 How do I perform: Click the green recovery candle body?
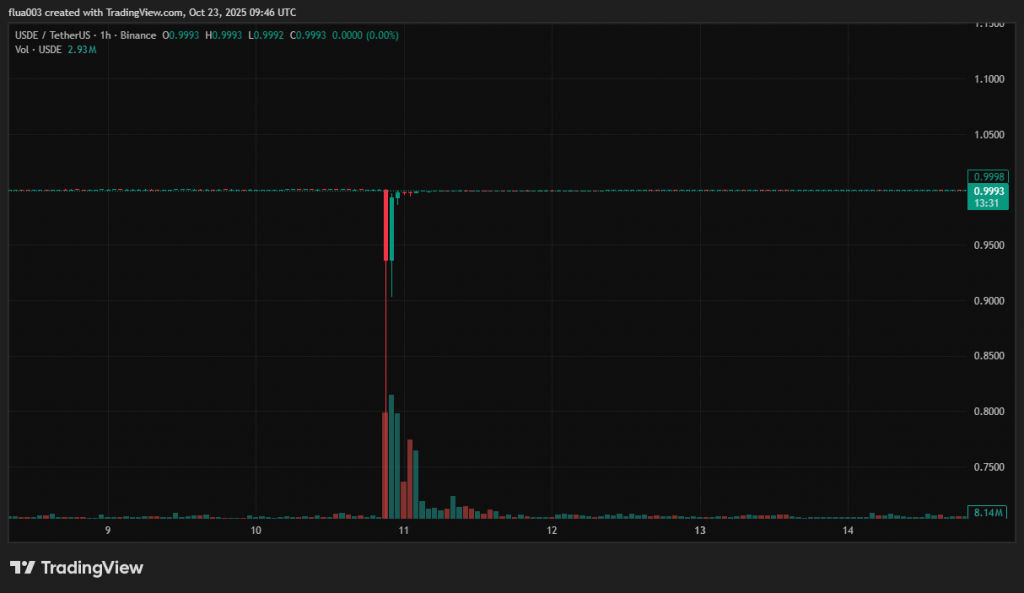(392, 230)
